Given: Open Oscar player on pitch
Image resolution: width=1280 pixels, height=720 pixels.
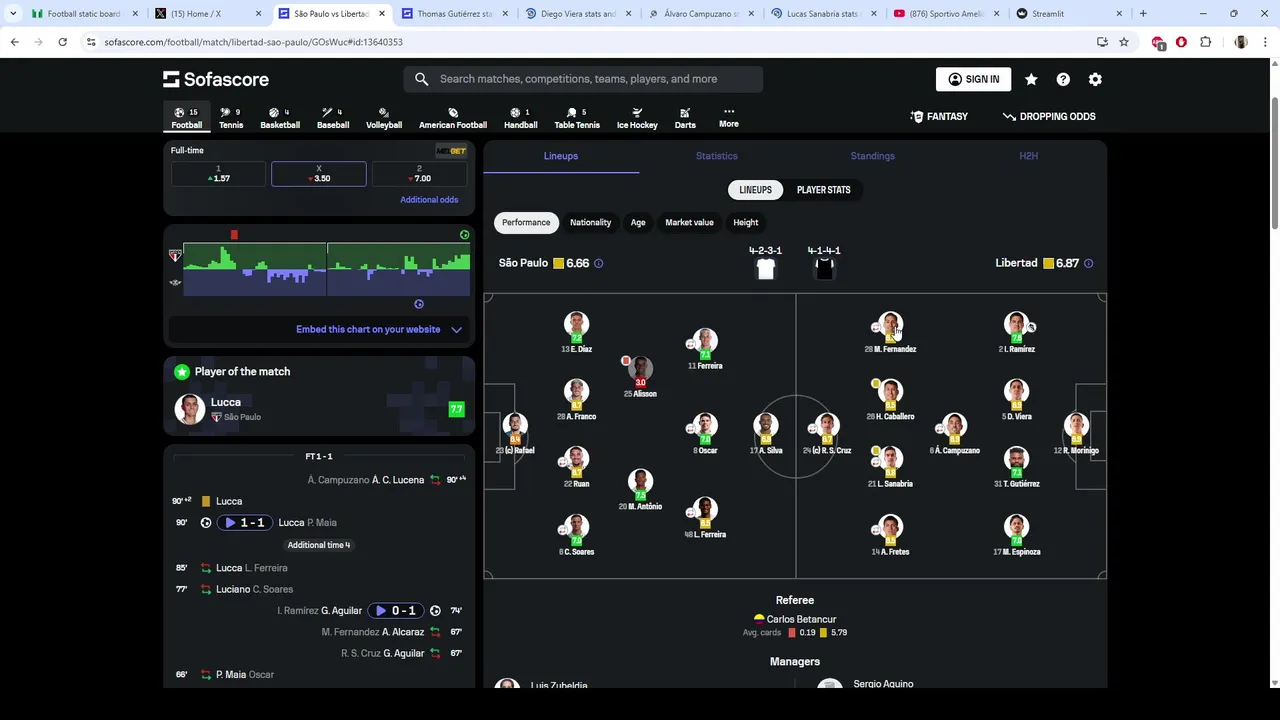Looking at the screenshot, I should tap(705, 433).
